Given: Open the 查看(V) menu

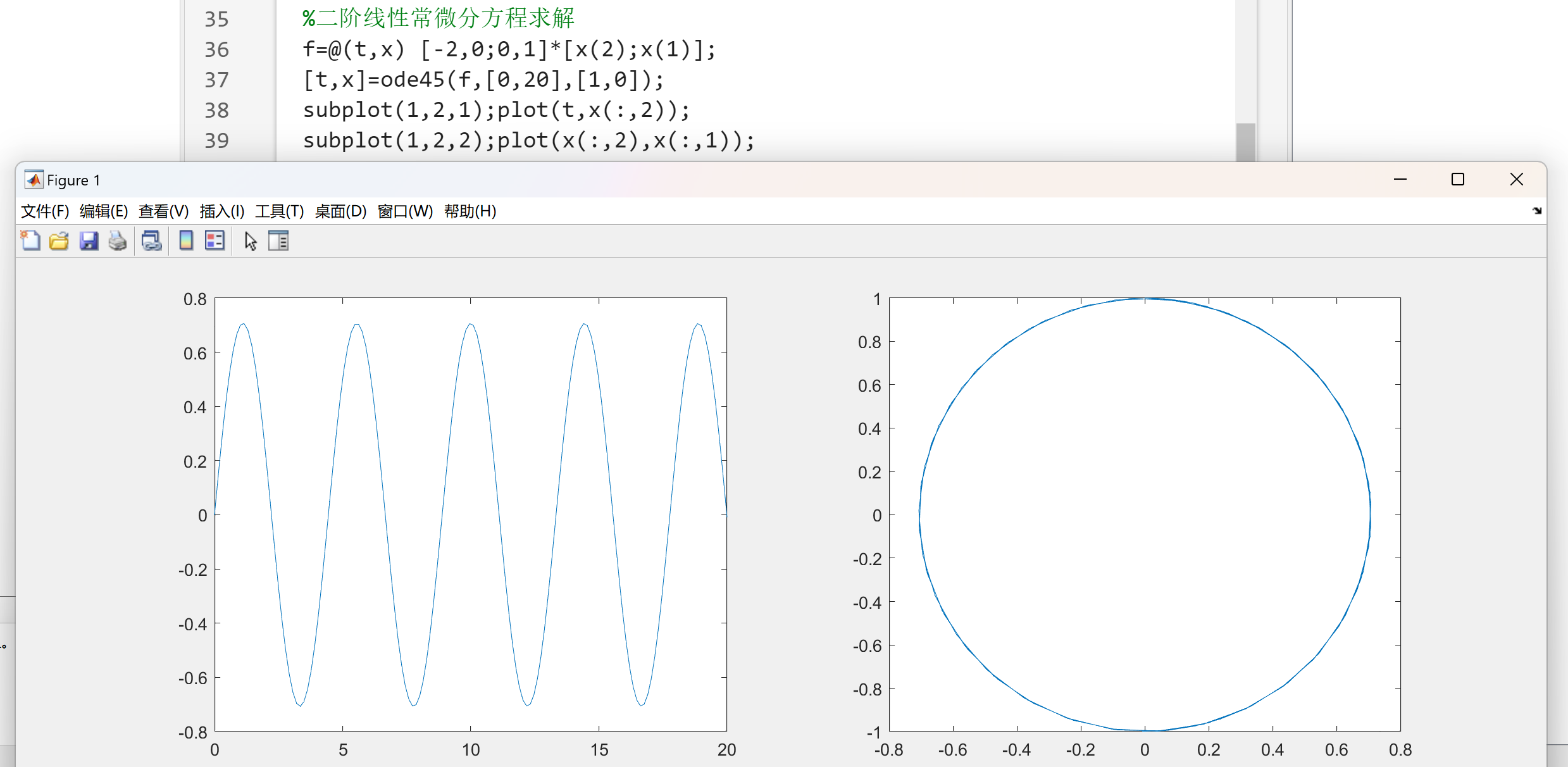Looking at the screenshot, I should [163, 211].
